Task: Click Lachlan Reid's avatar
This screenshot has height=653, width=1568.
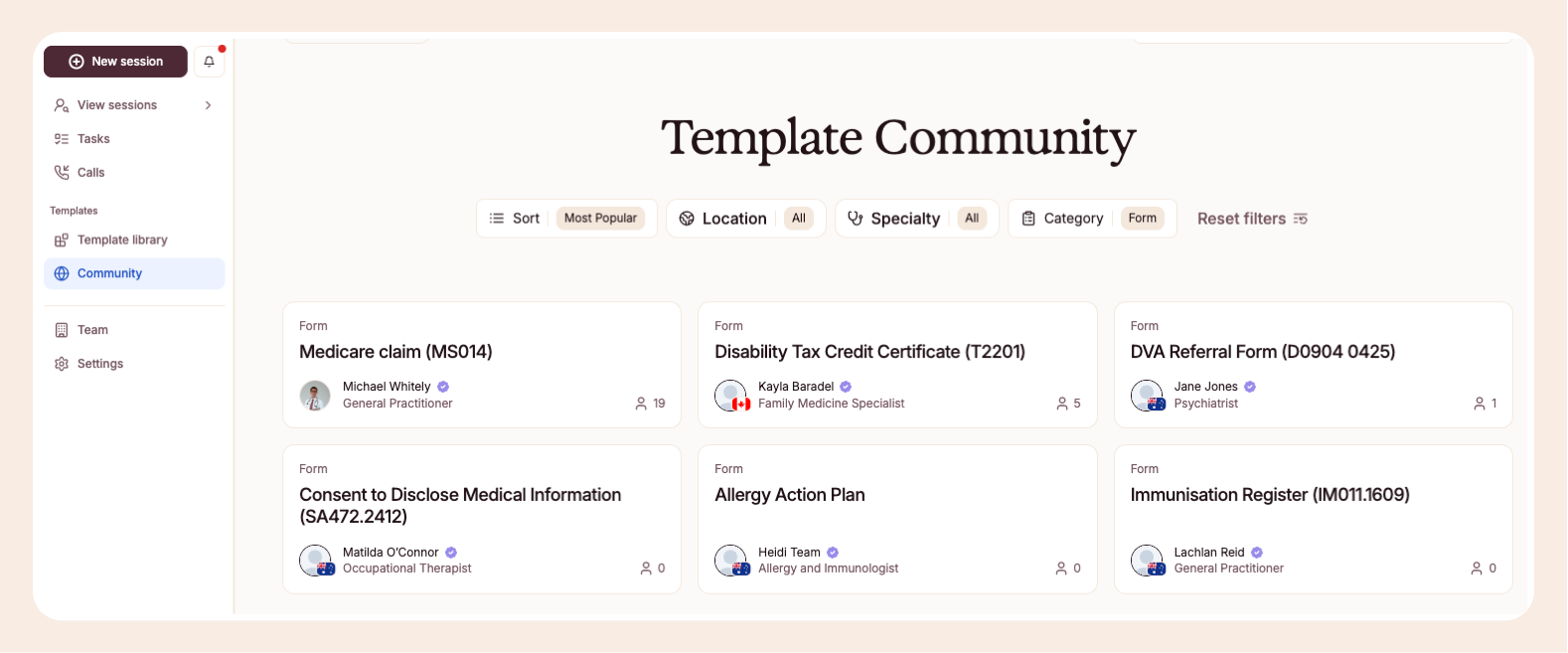Action: click(1148, 561)
